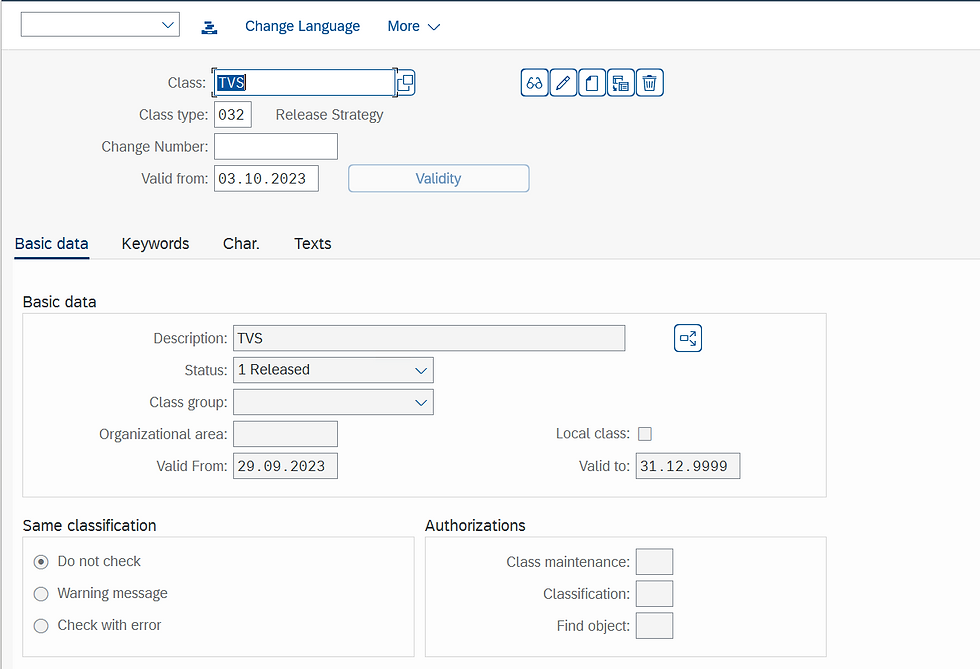This screenshot has width=980, height=669.
Task: Open value help beside Class field
Action: [x=406, y=83]
